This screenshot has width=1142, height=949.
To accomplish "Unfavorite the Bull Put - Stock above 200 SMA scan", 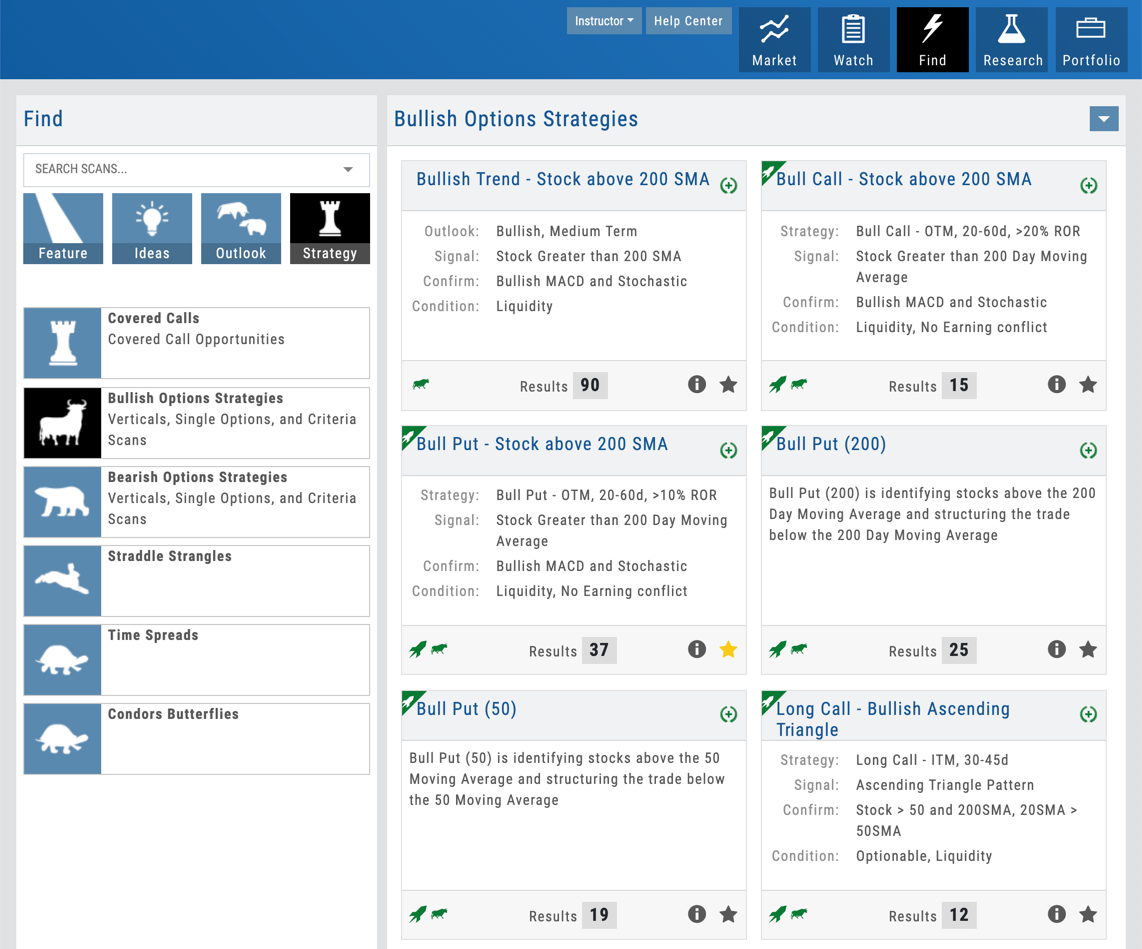I will tap(728, 650).
